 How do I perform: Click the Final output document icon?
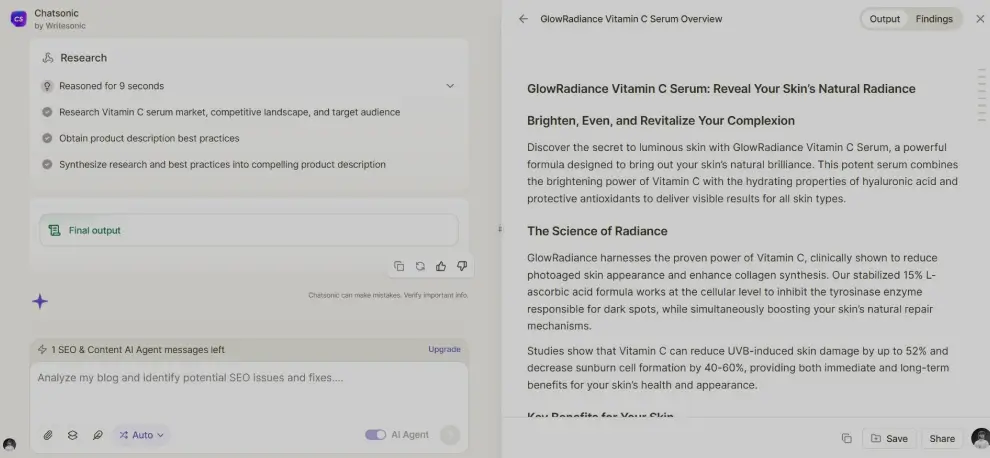point(55,230)
